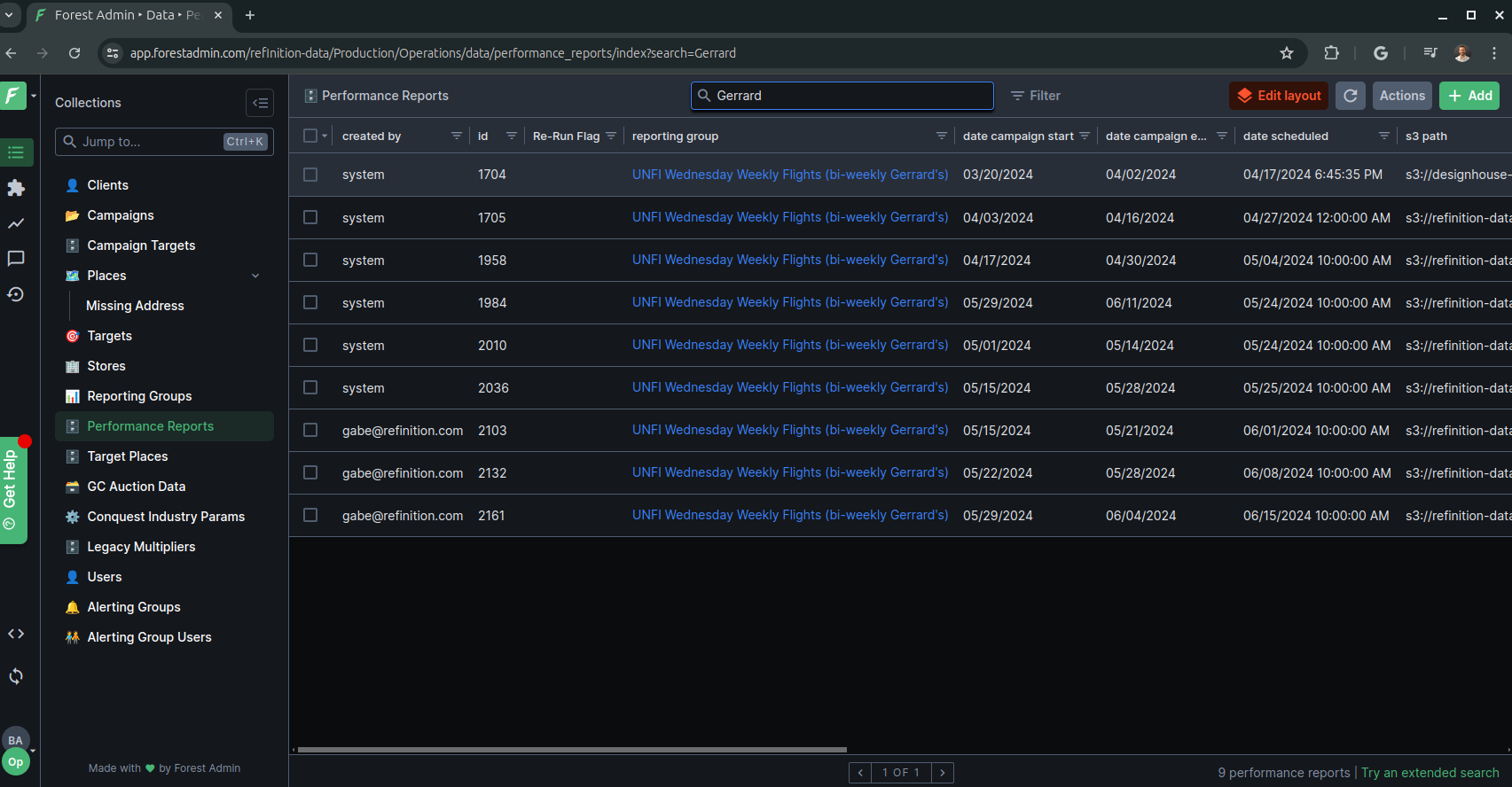Screen dimensions: 1512x787
Task: Open the browser extensions icon
Action: pyautogui.click(x=1331, y=53)
